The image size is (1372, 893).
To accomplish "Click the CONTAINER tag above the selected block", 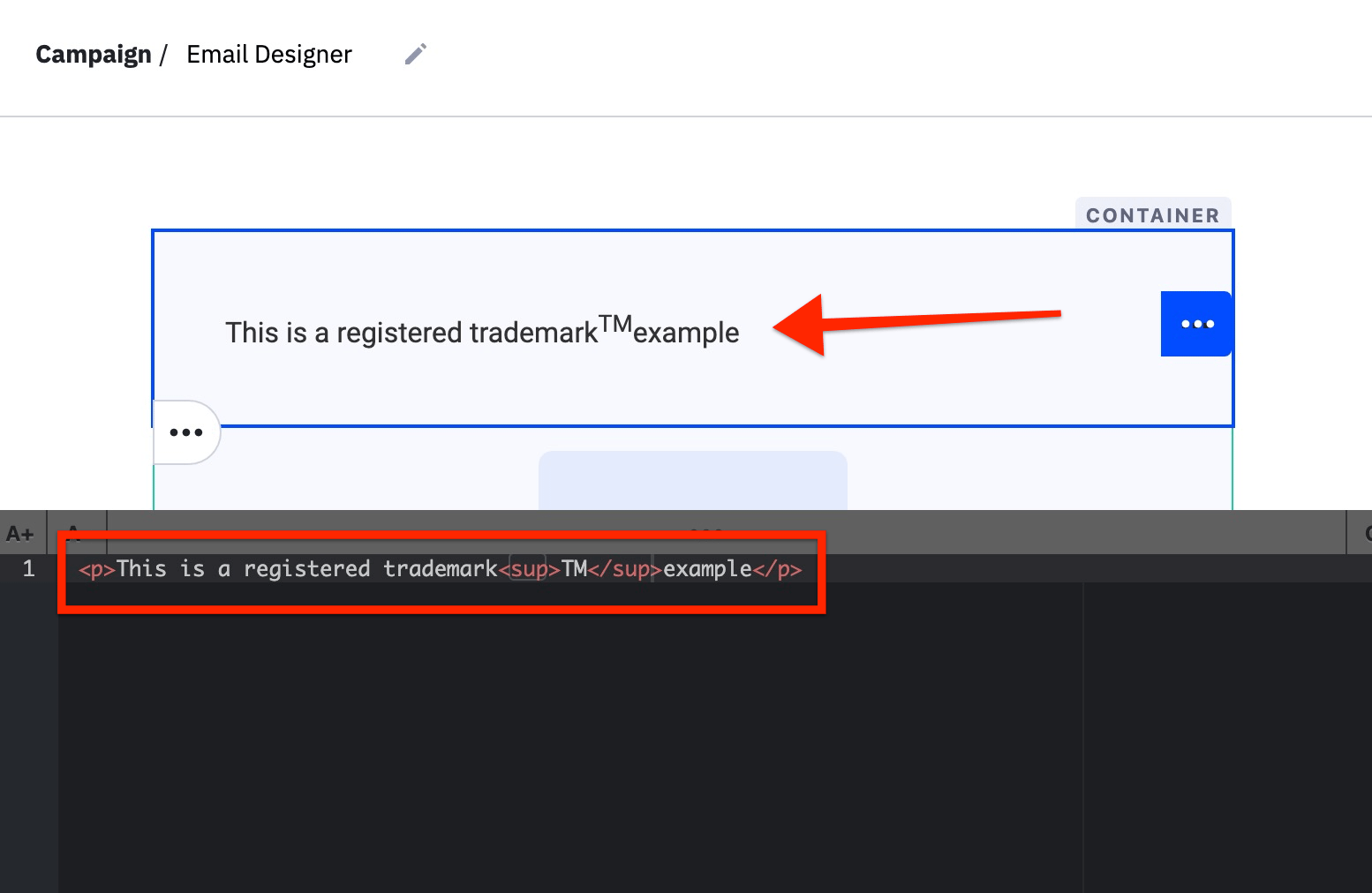I will click(x=1153, y=214).
